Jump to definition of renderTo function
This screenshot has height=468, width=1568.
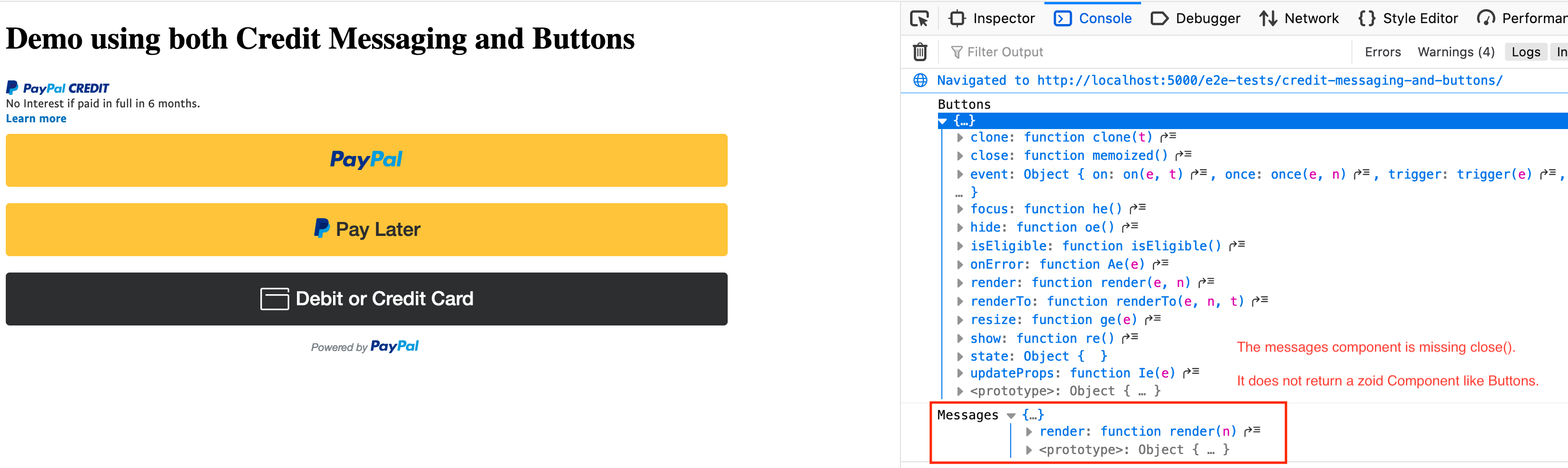click(1260, 300)
